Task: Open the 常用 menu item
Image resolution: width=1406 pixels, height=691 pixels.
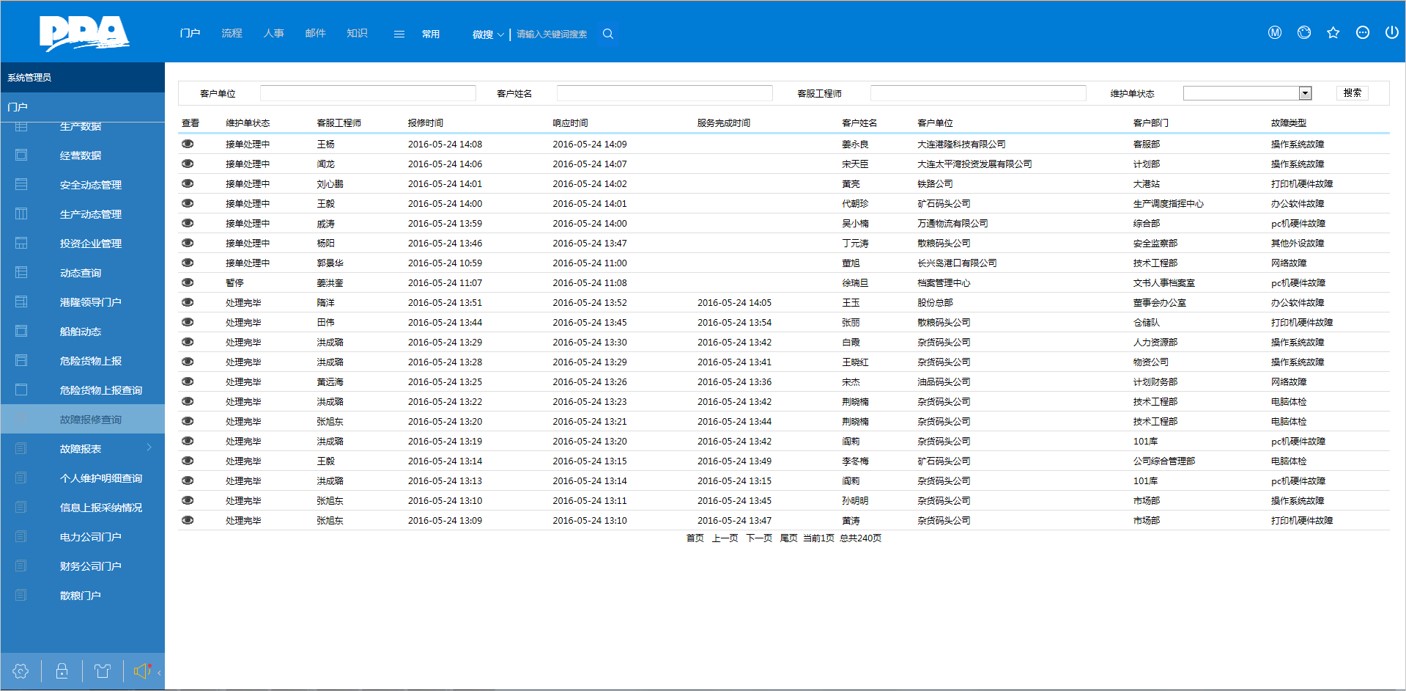Action: point(431,34)
